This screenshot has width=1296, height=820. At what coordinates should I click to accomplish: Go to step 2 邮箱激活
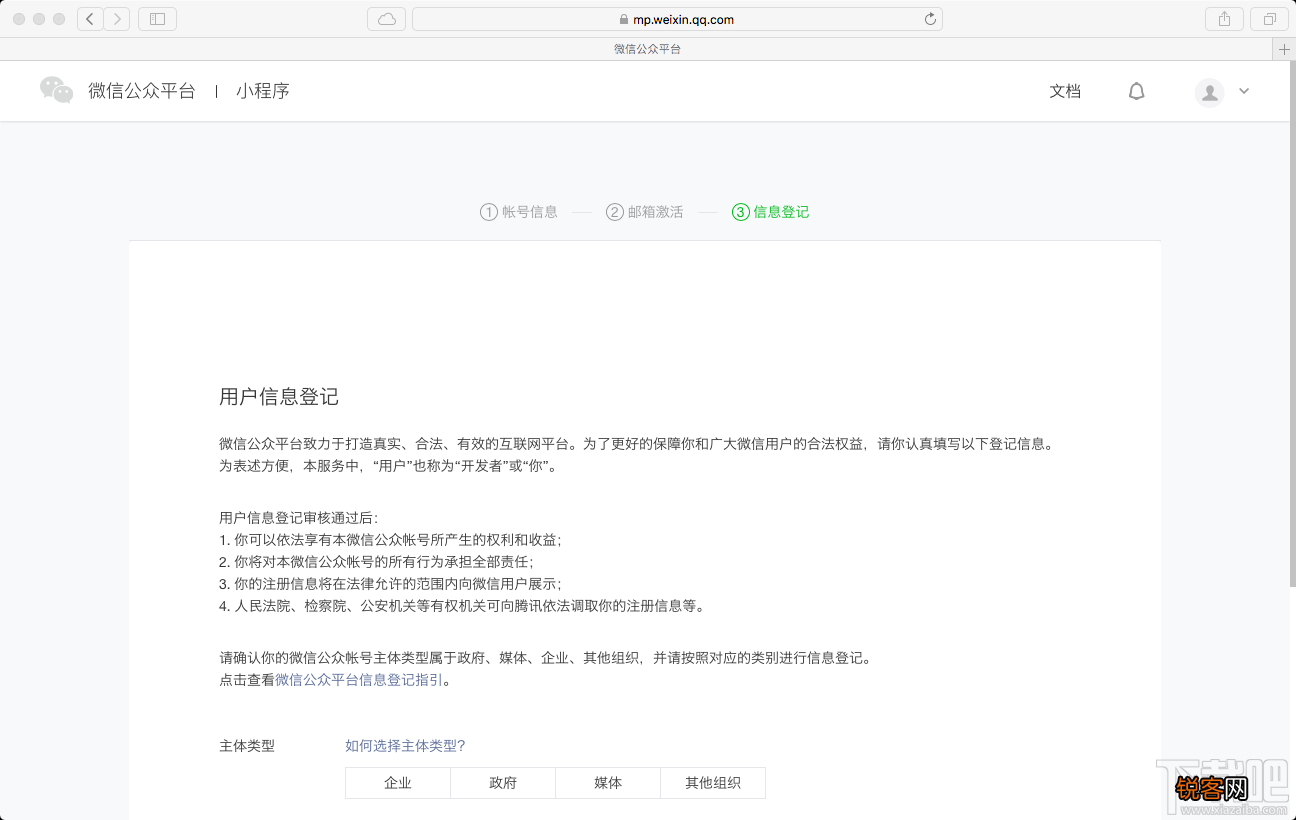(645, 212)
